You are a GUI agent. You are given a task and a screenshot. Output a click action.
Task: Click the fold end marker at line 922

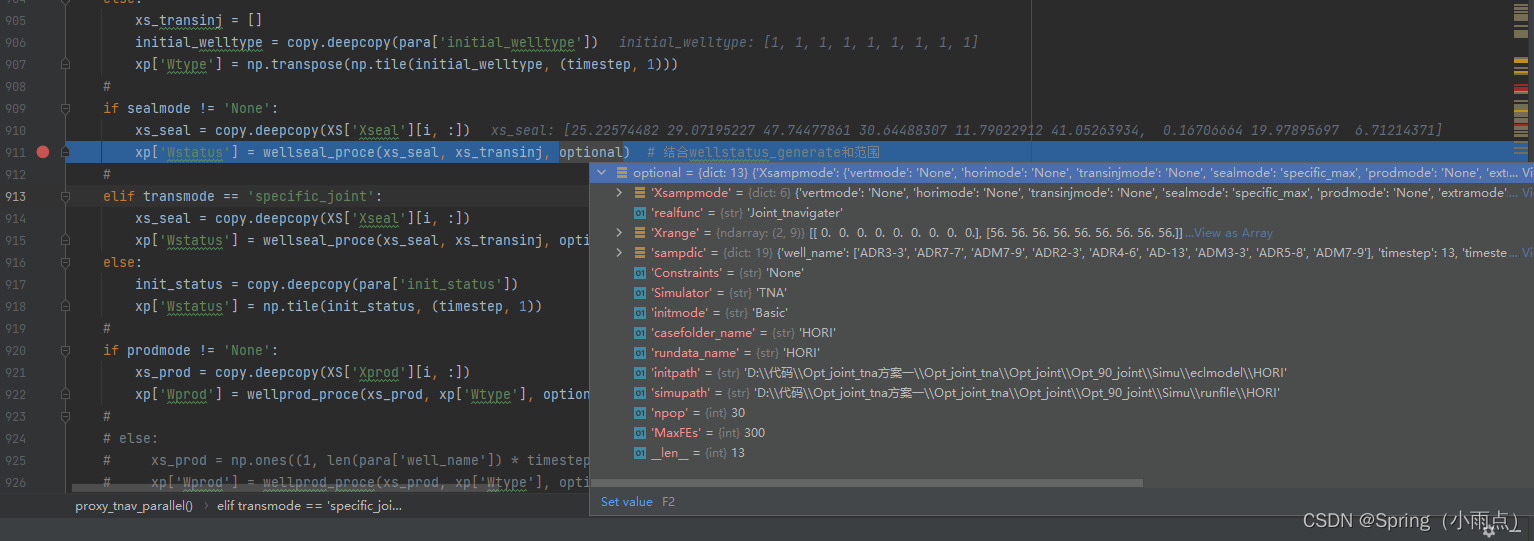coord(66,394)
